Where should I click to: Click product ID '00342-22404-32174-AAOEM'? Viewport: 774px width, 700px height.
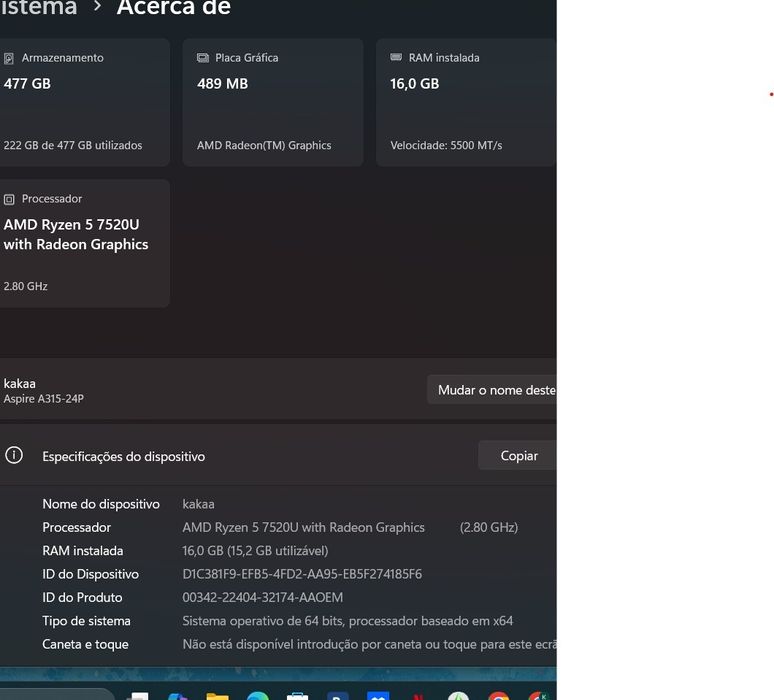click(263, 597)
